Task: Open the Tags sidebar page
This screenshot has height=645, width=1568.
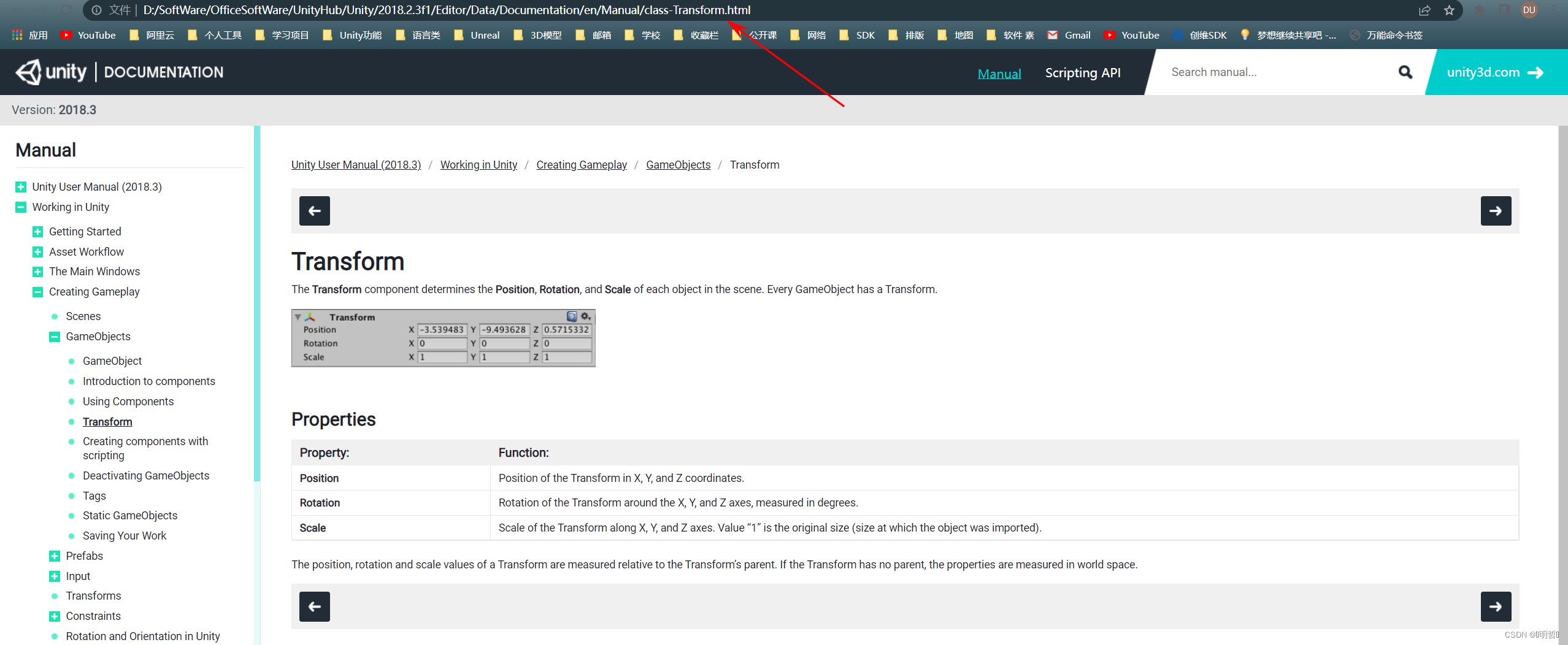Action: (x=94, y=496)
